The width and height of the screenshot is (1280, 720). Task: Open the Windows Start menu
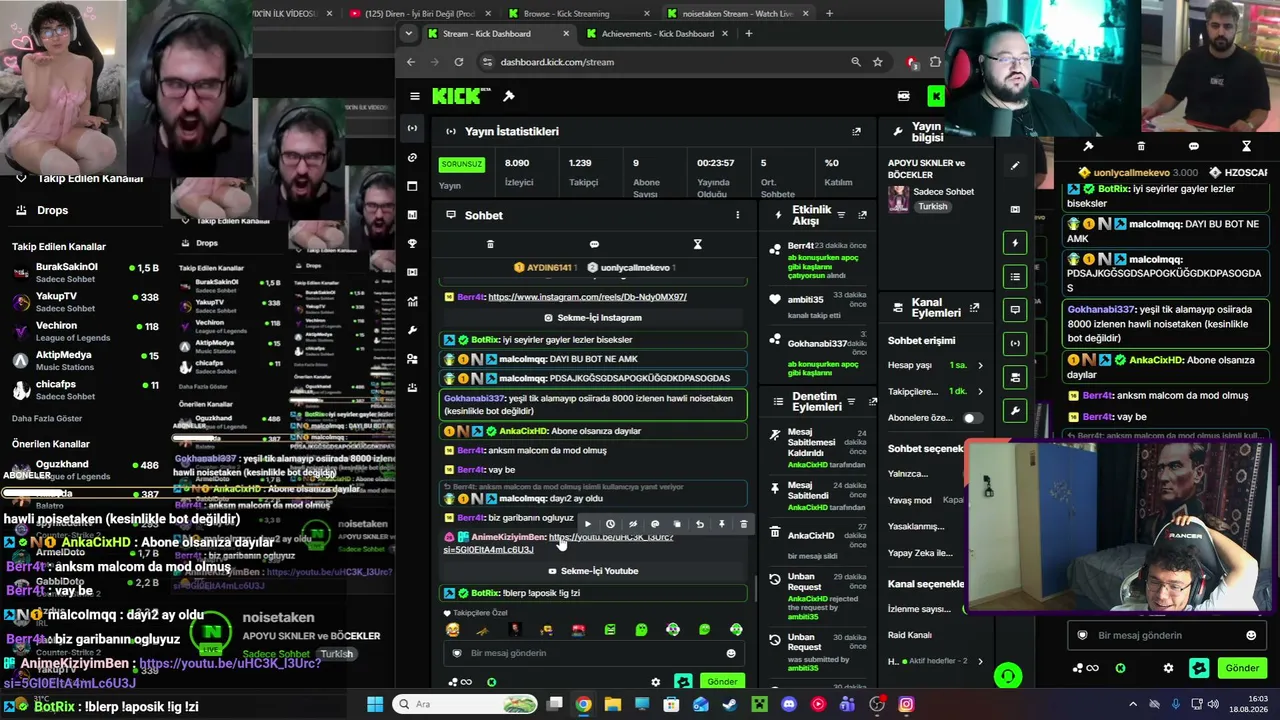click(x=375, y=704)
